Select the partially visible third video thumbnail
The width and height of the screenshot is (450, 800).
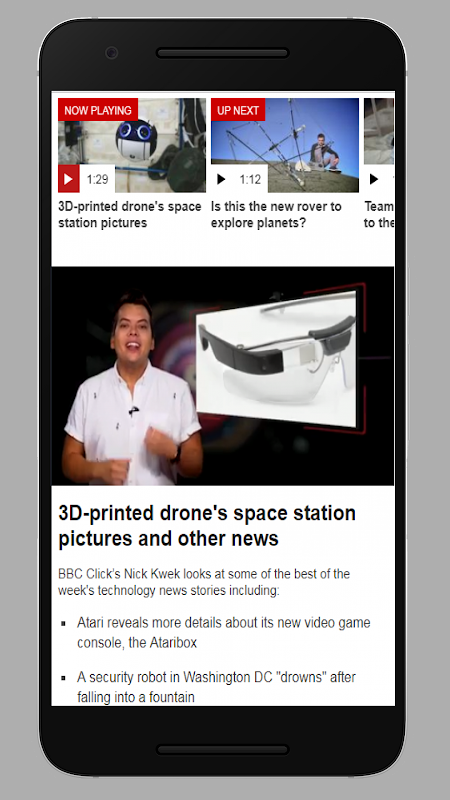(x=379, y=145)
